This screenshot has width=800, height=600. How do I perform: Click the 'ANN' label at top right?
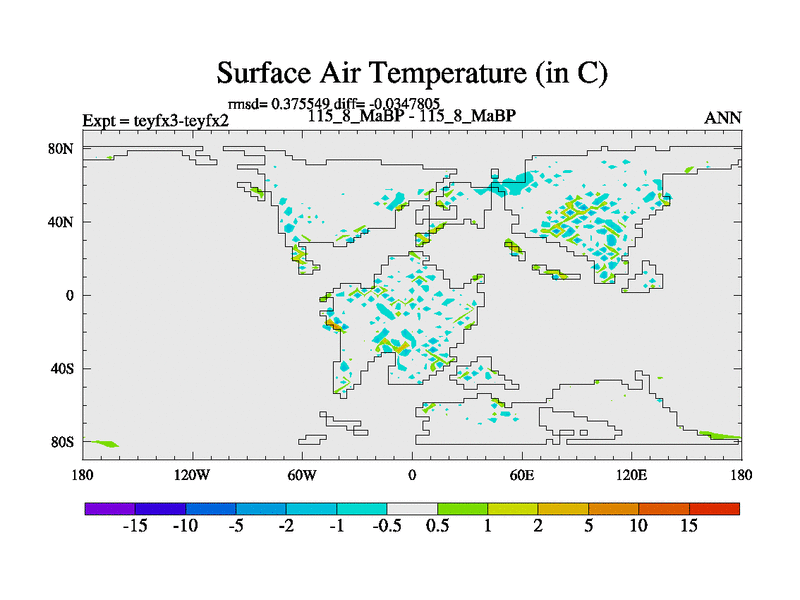point(722,118)
